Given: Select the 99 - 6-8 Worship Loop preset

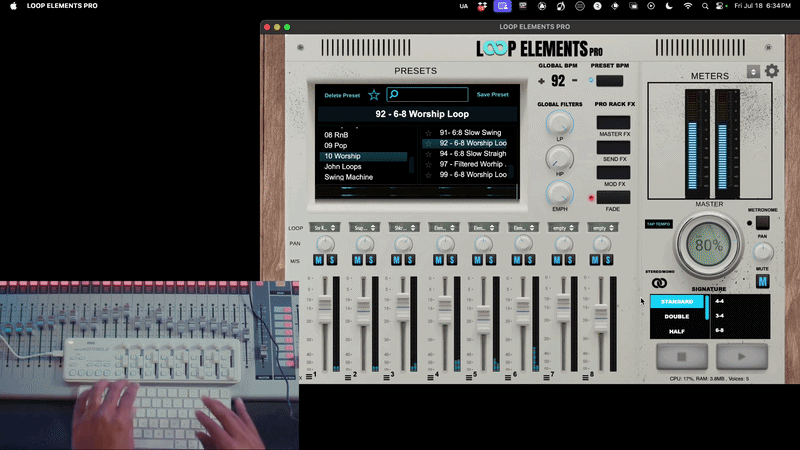Looking at the screenshot, I should [473, 174].
